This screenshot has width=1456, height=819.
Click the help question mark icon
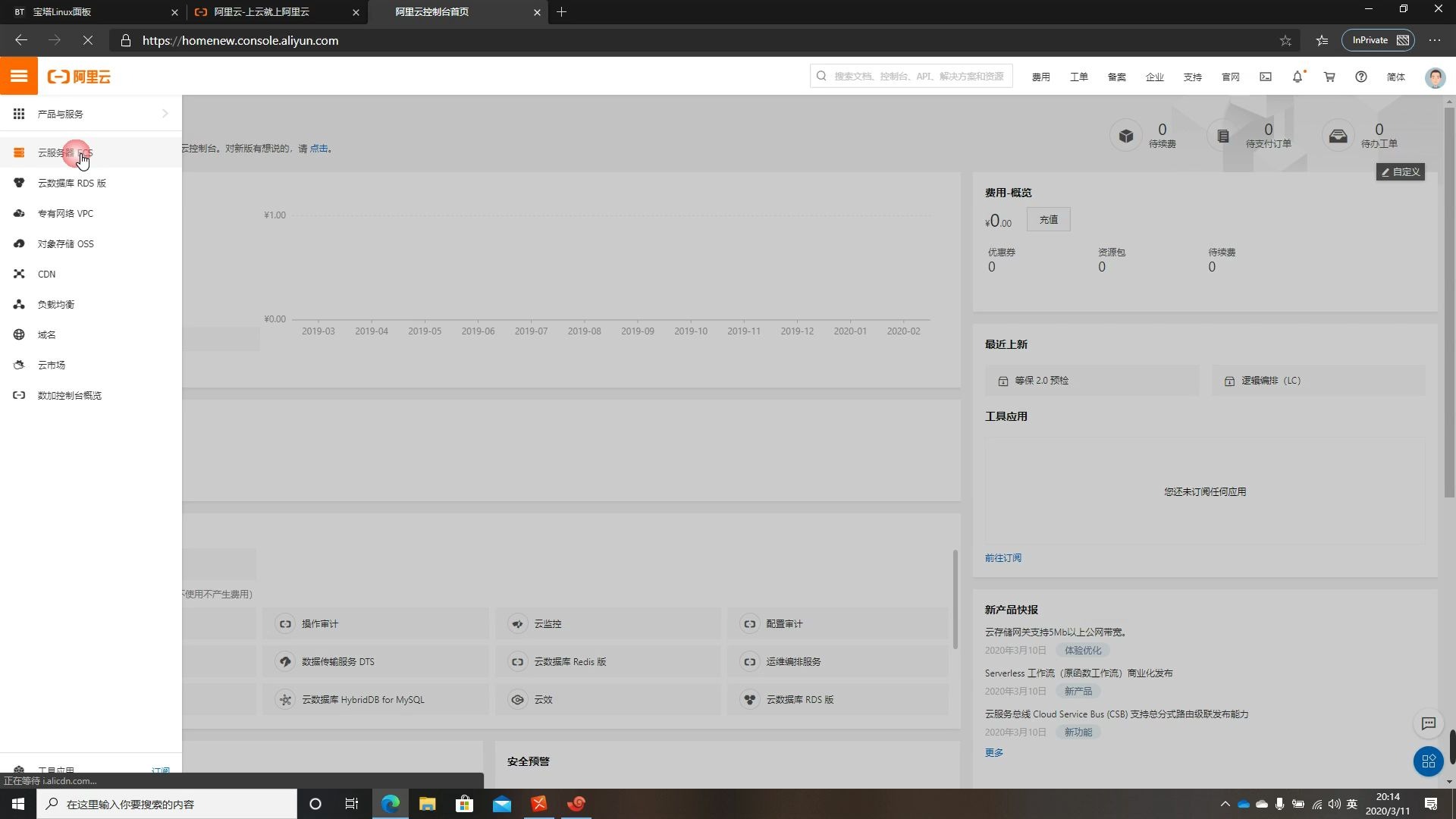click(1361, 77)
